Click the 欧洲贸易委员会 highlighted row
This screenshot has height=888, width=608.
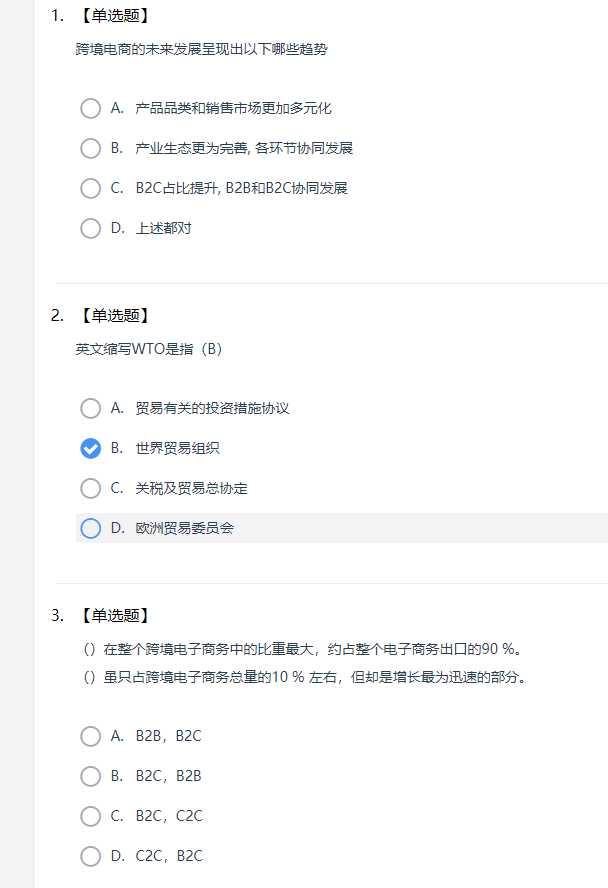click(x=342, y=528)
